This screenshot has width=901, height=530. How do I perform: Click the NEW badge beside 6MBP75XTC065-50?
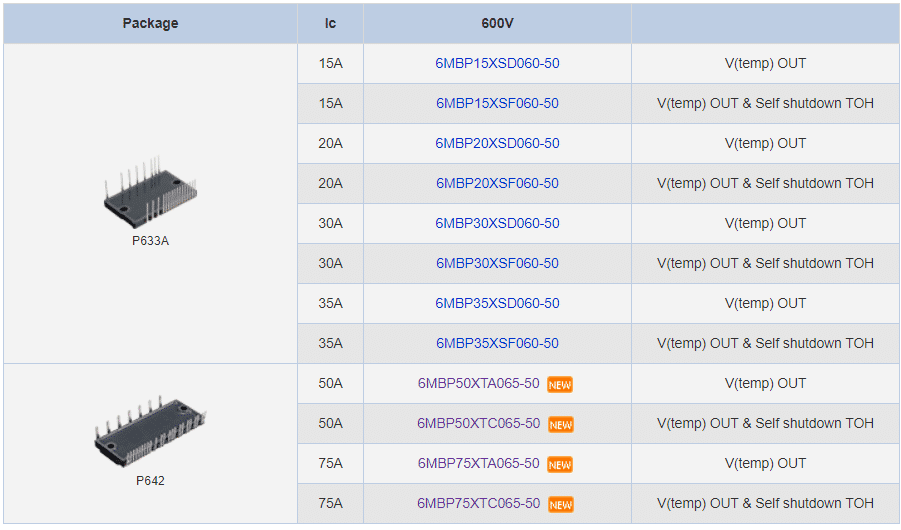pos(560,505)
